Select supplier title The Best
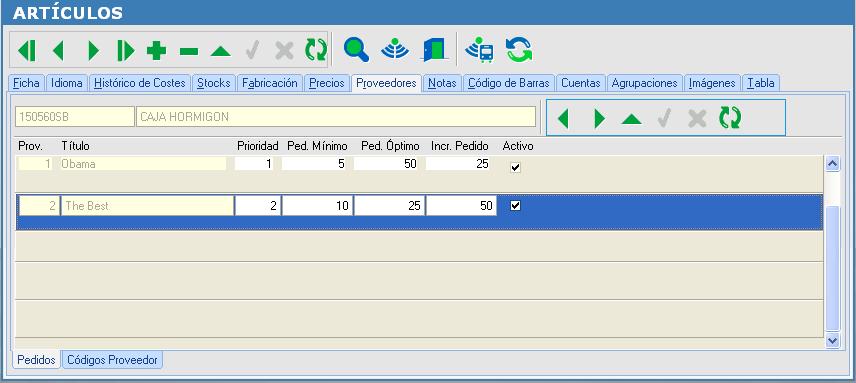Viewport: 856px width, 383px height. point(147,206)
